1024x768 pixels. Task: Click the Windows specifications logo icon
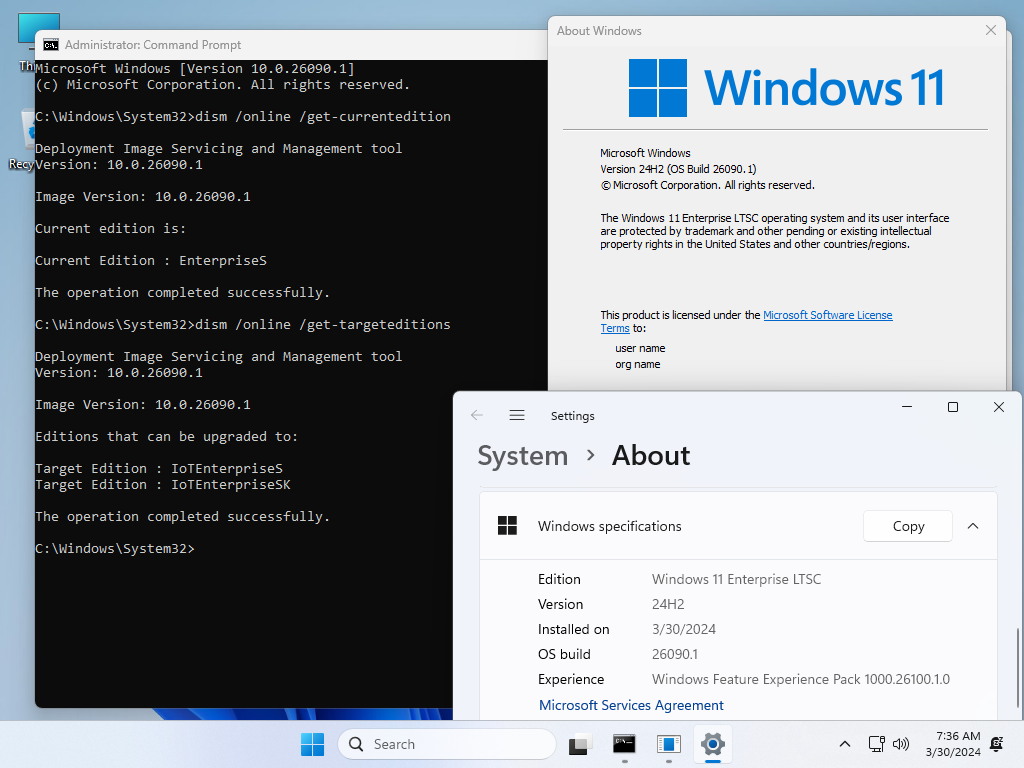tap(507, 526)
